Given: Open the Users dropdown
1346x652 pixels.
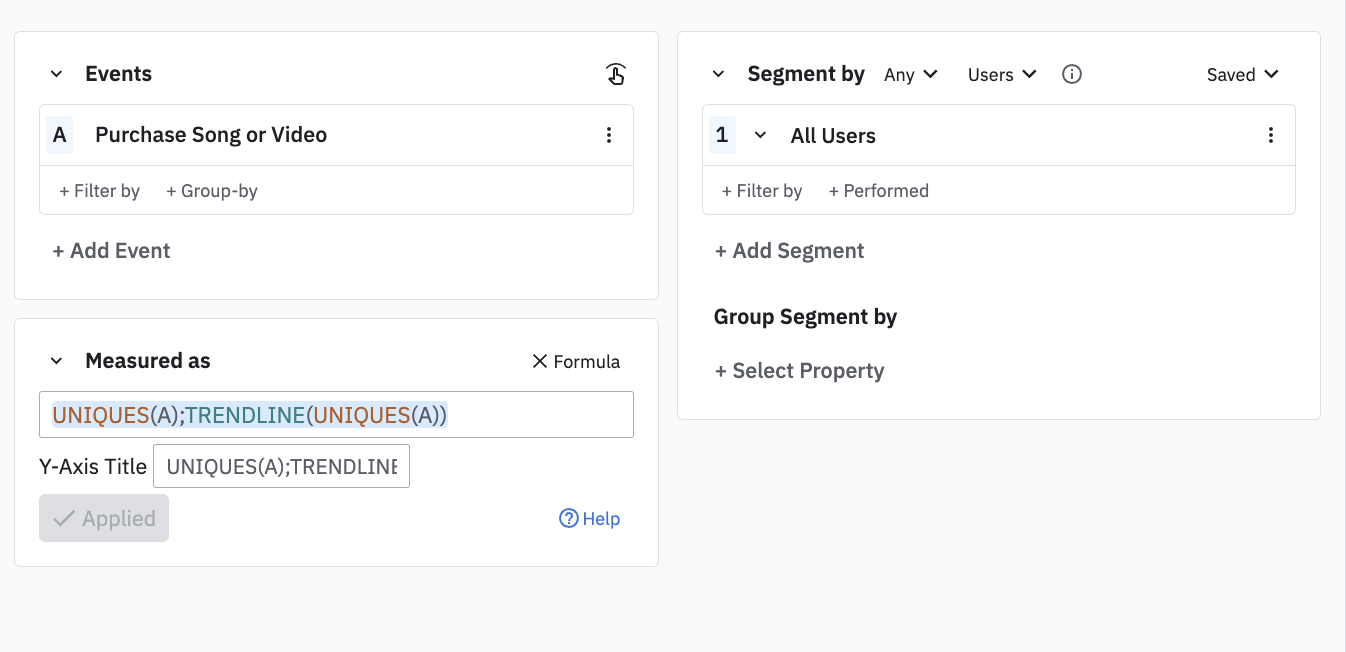Looking at the screenshot, I should point(1001,75).
